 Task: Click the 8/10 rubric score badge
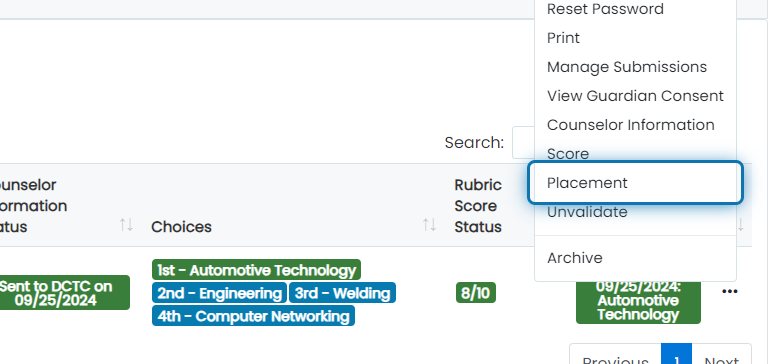tap(476, 293)
